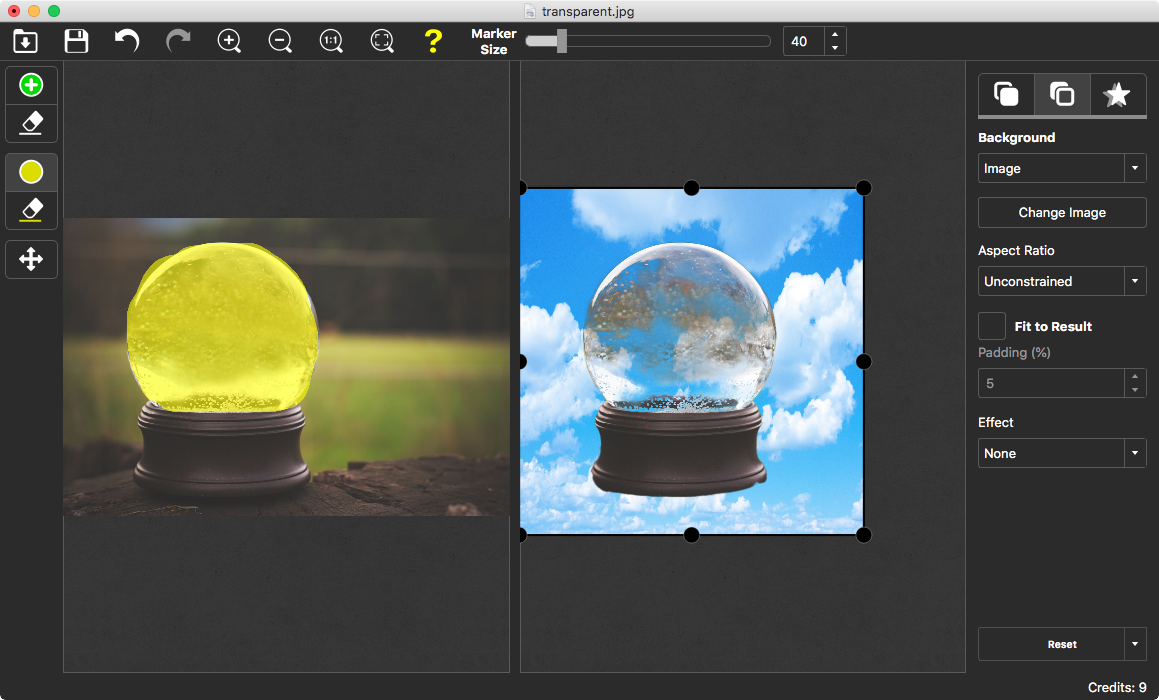Expand the Aspect Ratio dropdown
1159x700 pixels.
1061,281
